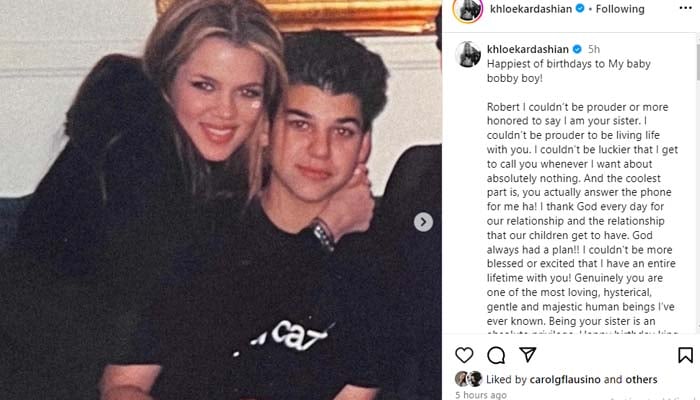Share the post via paper plane icon
The height and width of the screenshot is (400, 700).
pos(528,354)
